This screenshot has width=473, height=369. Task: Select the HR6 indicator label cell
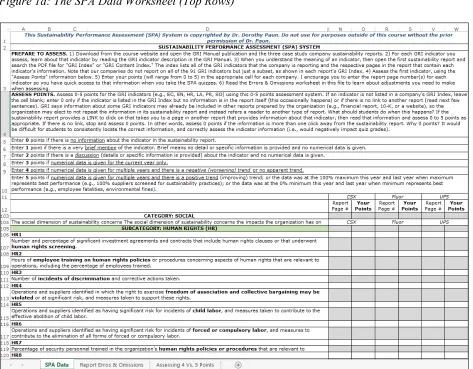(169, 324)
